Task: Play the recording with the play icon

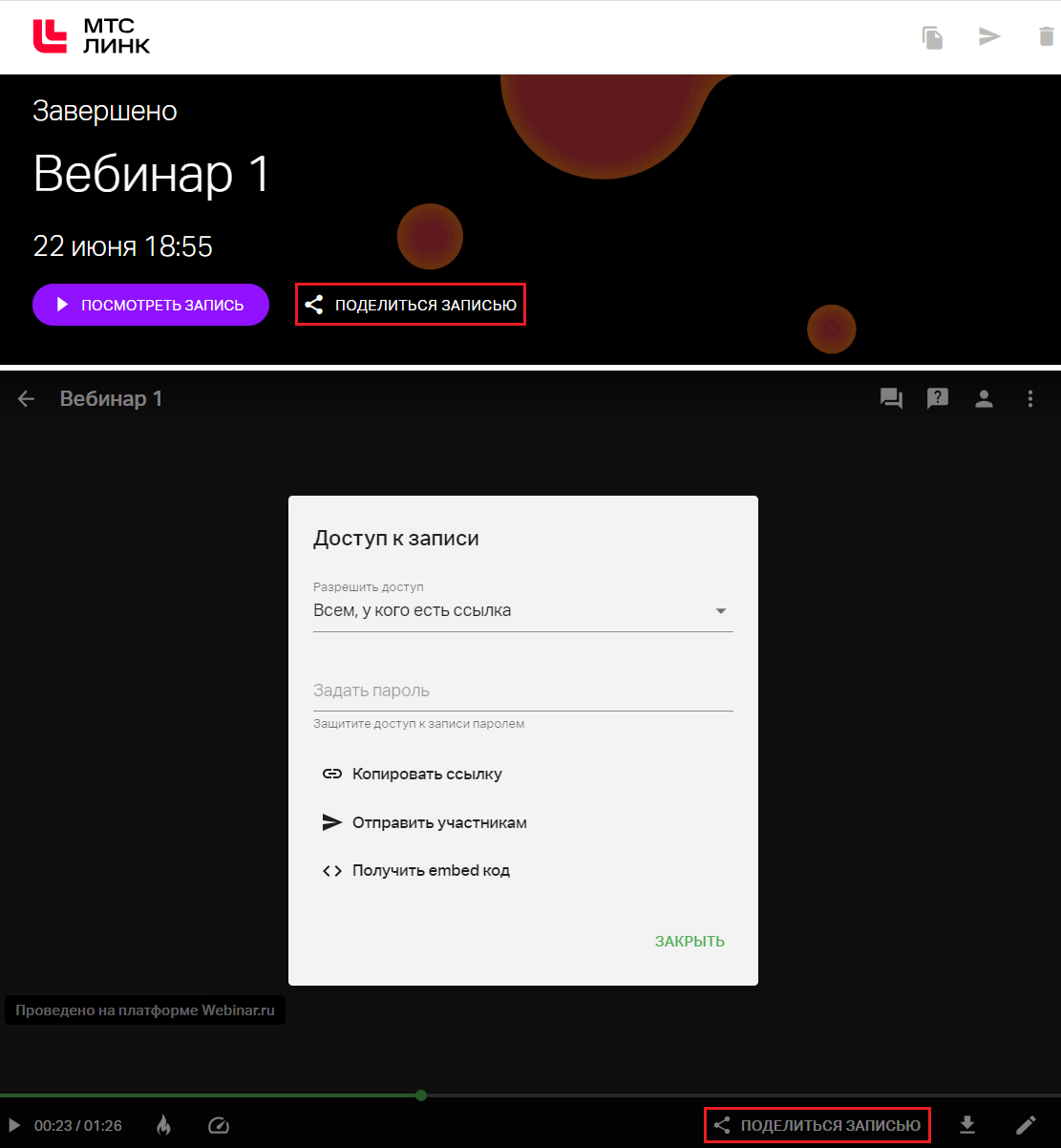Action: (14, 1126)
